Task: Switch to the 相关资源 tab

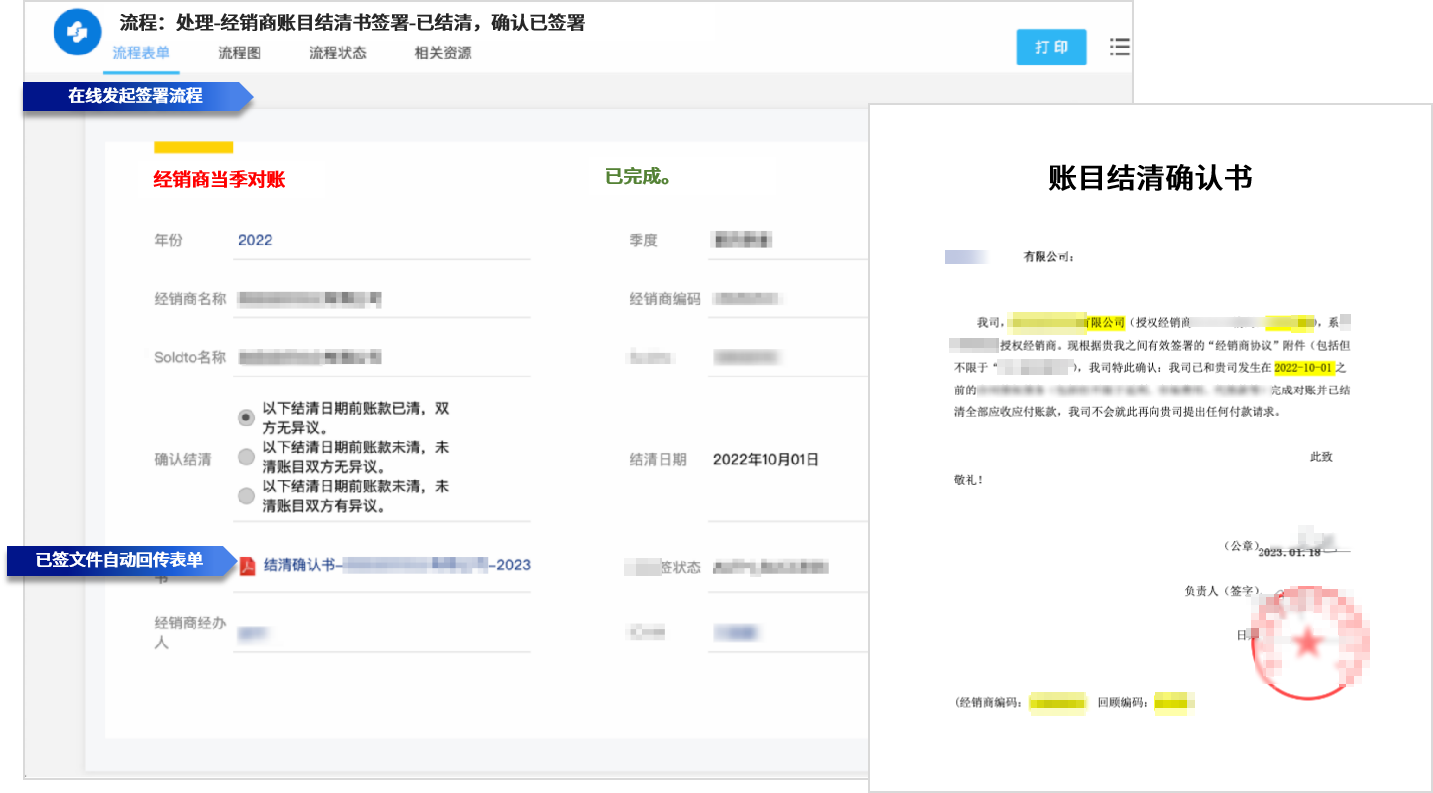Action: 443,53
